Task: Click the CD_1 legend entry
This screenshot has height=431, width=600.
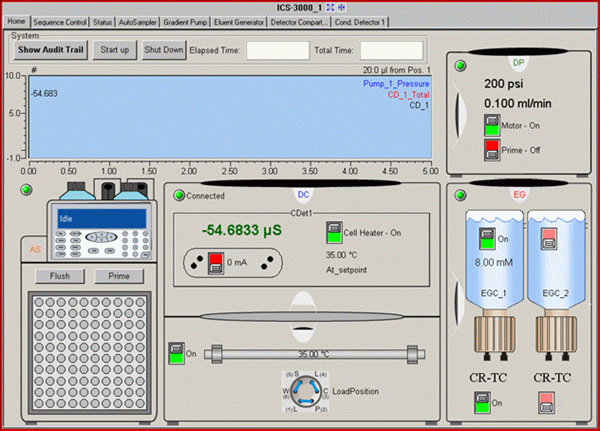Action: pyautogui.click(x=419, y=105)
